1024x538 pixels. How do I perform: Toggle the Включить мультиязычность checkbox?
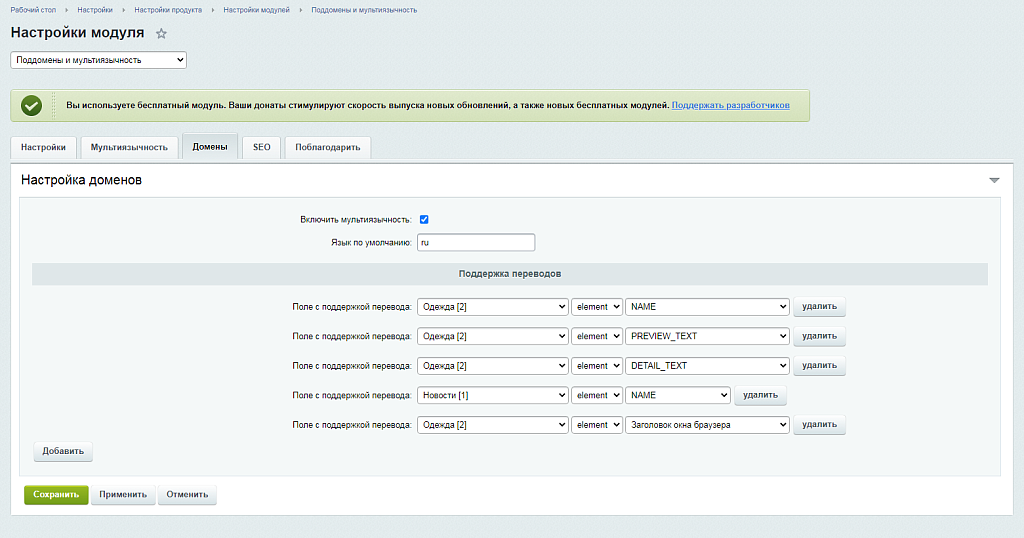(x=424, y=219)
